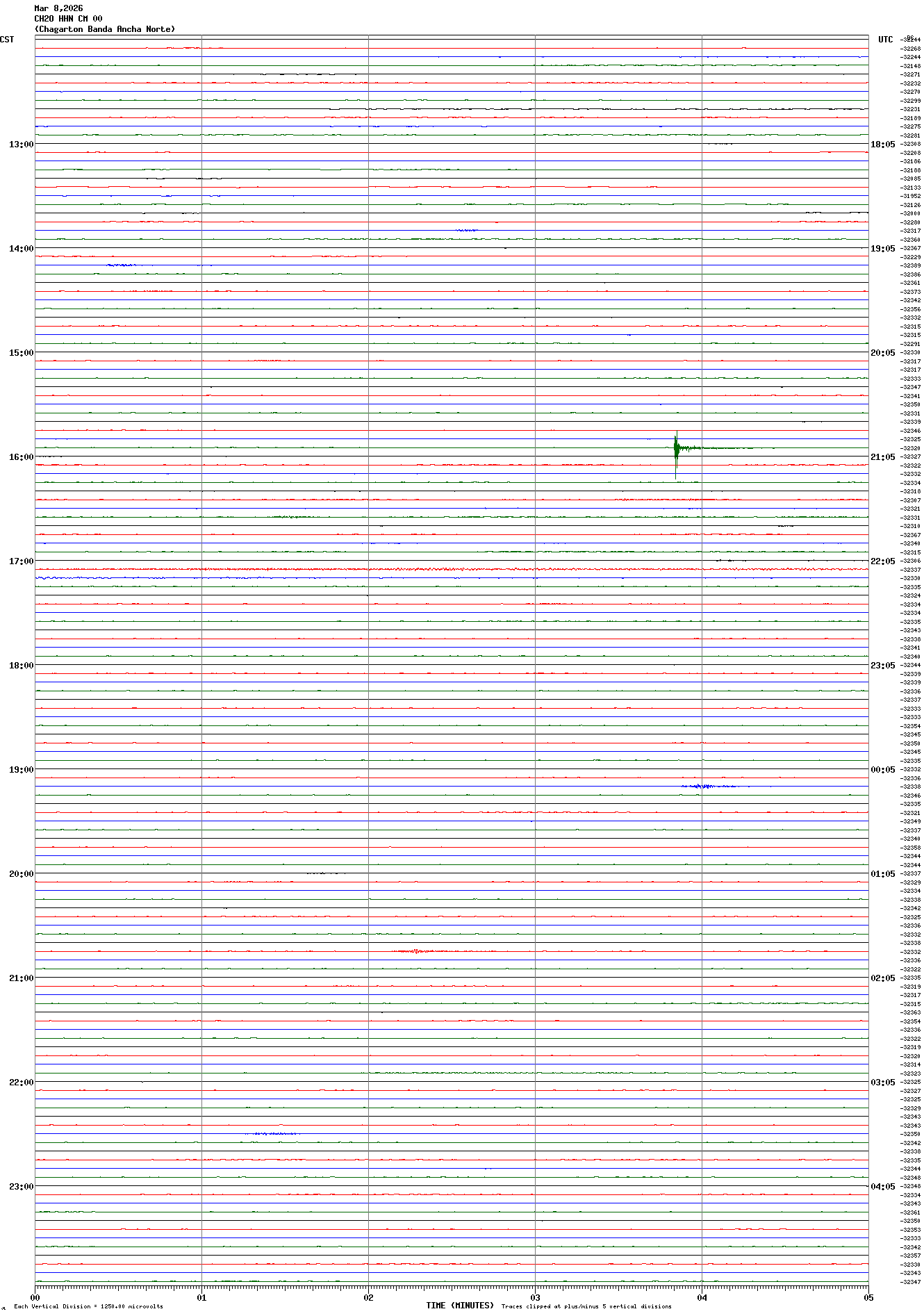The image size is (924, 1316).
Task: Click the traces clipped footnote text
Action: 586,1306
